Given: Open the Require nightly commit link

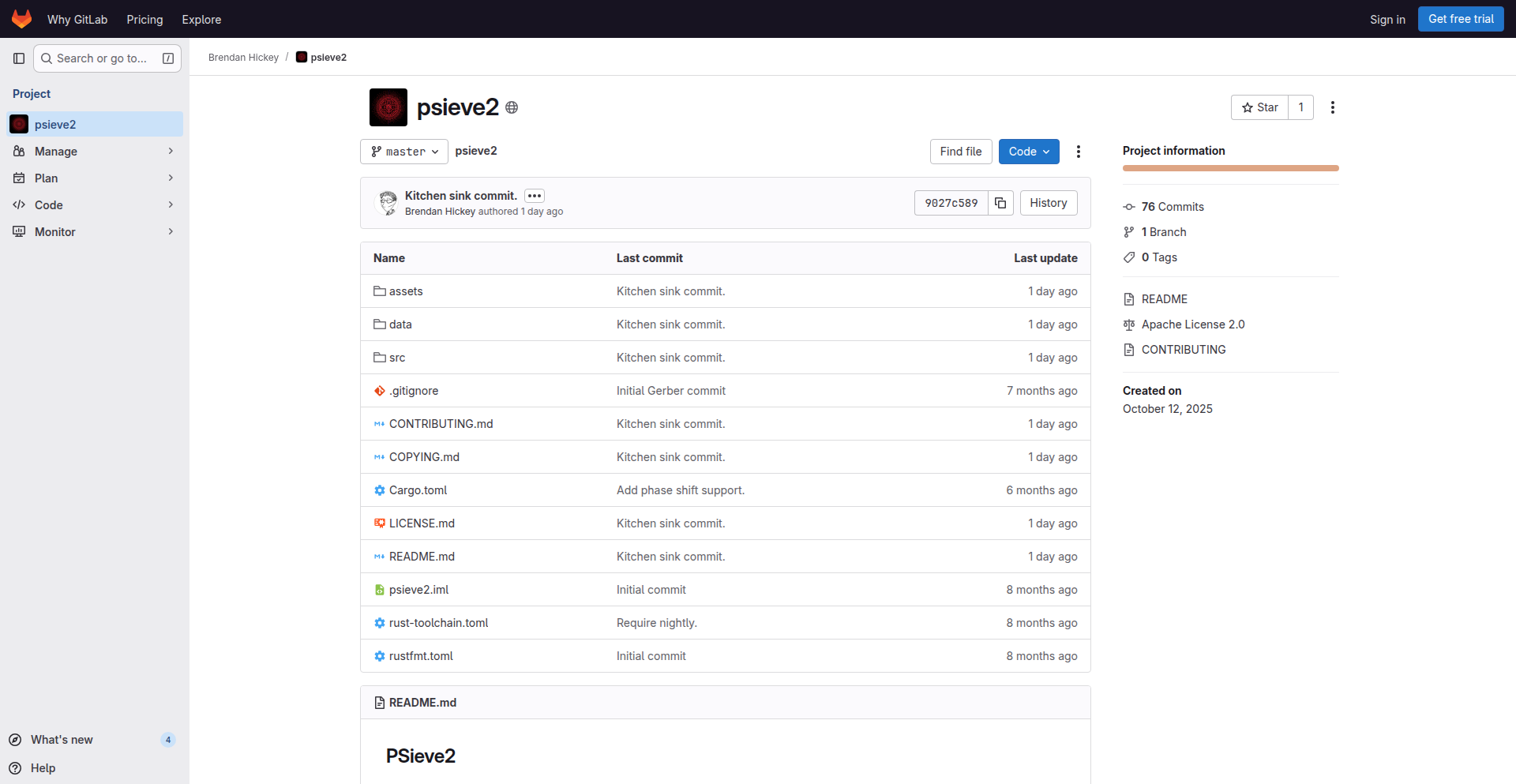Looking at the screenshot, I should pyautogui.click(x=657, y=623).
